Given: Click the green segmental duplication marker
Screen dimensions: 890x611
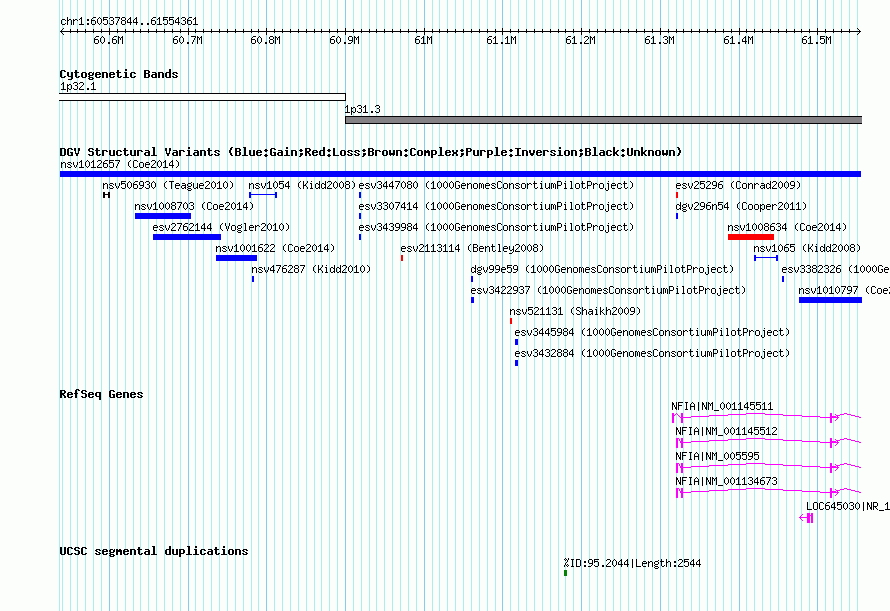Looking at the screenshot, I should coord(565,574).
